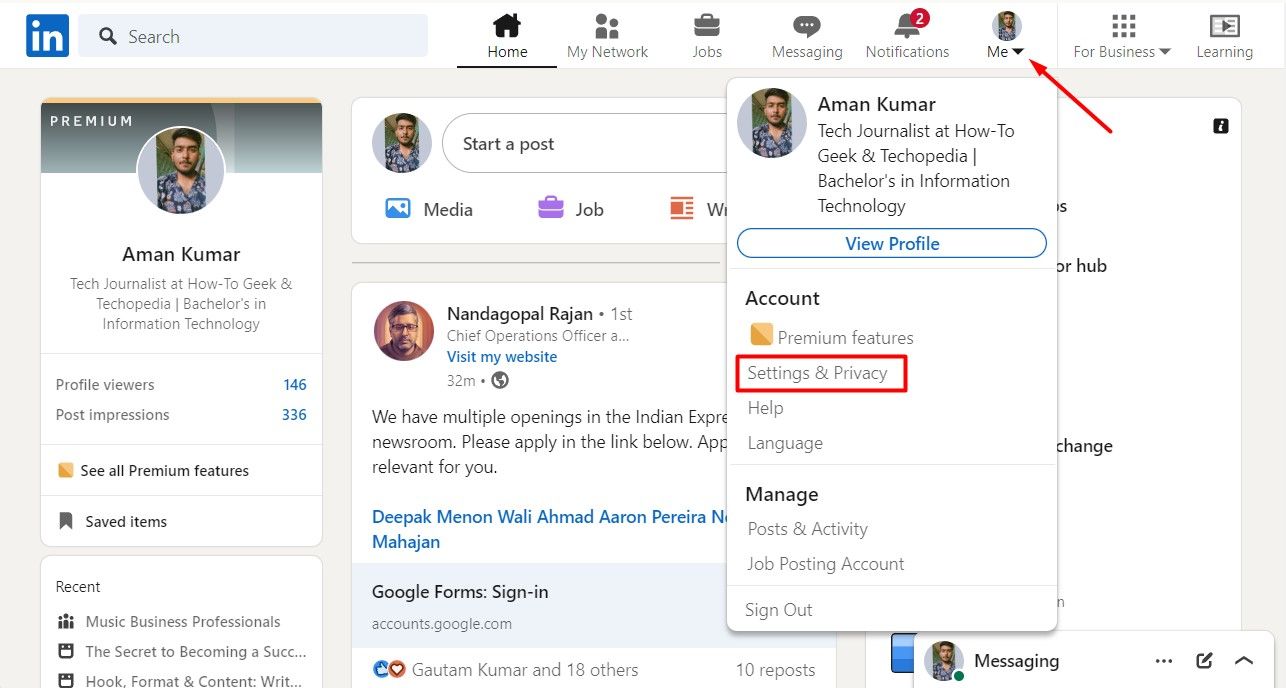Click the View Profile button
The height and width of the screenshot is (688, 1286).
pos(891,243)
